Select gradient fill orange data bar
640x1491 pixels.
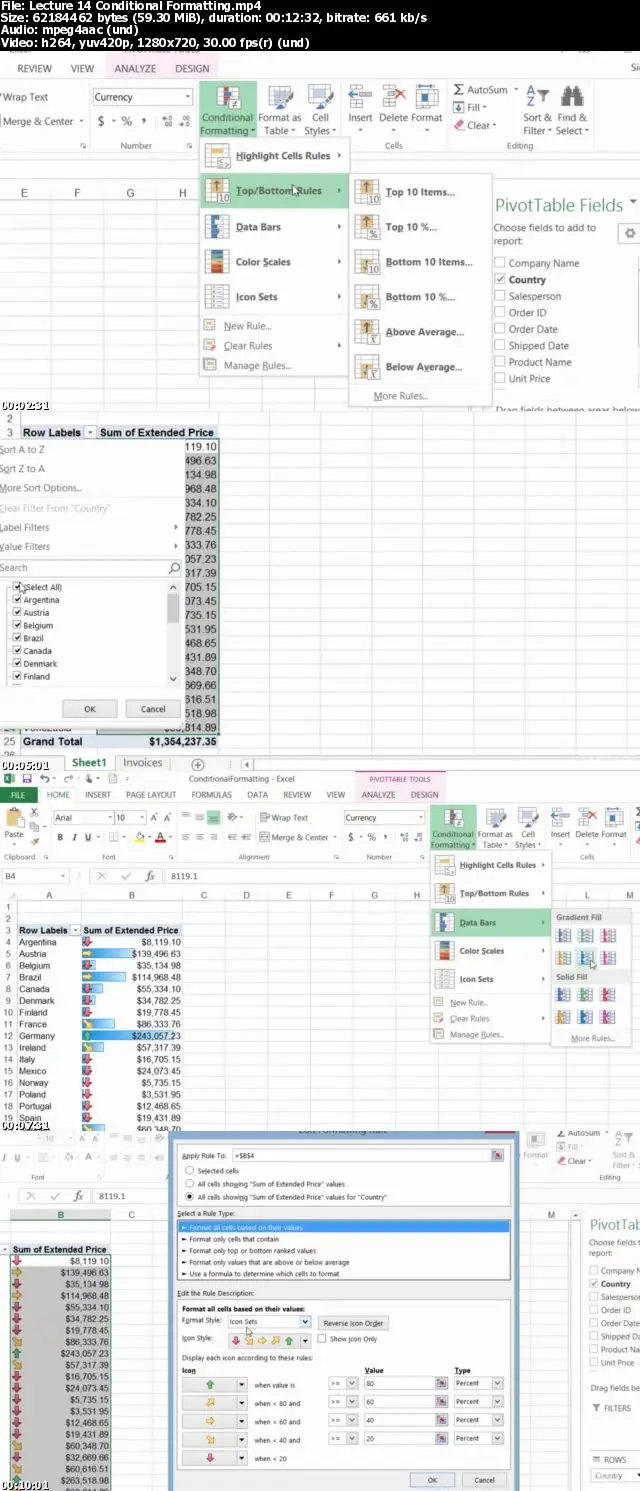563,959
